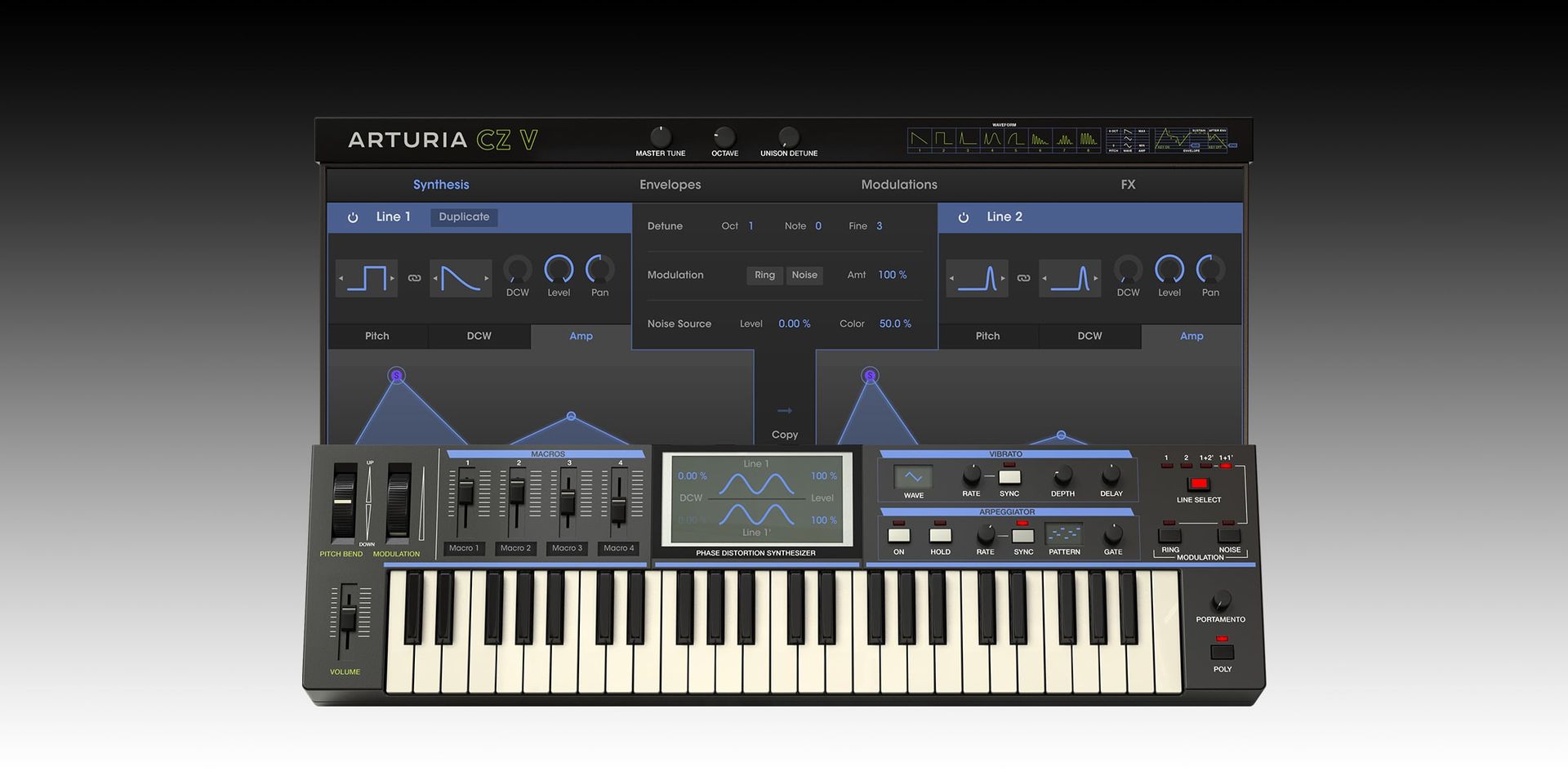Click the Vibrato Depth knob

click(1062, 475)
